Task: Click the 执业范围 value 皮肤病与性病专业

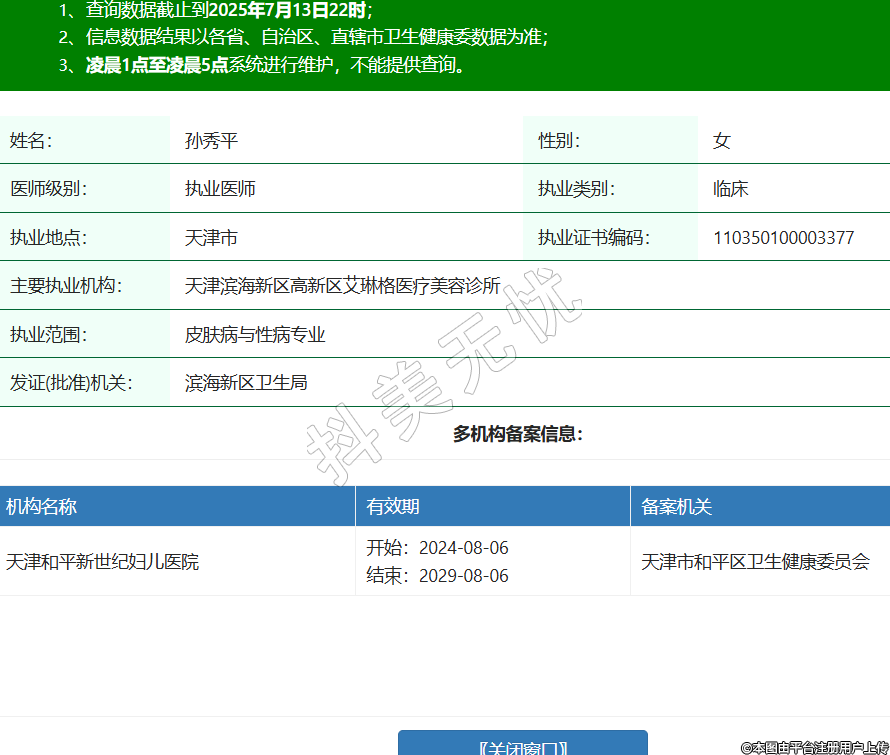Action: [x=255, y=335]
